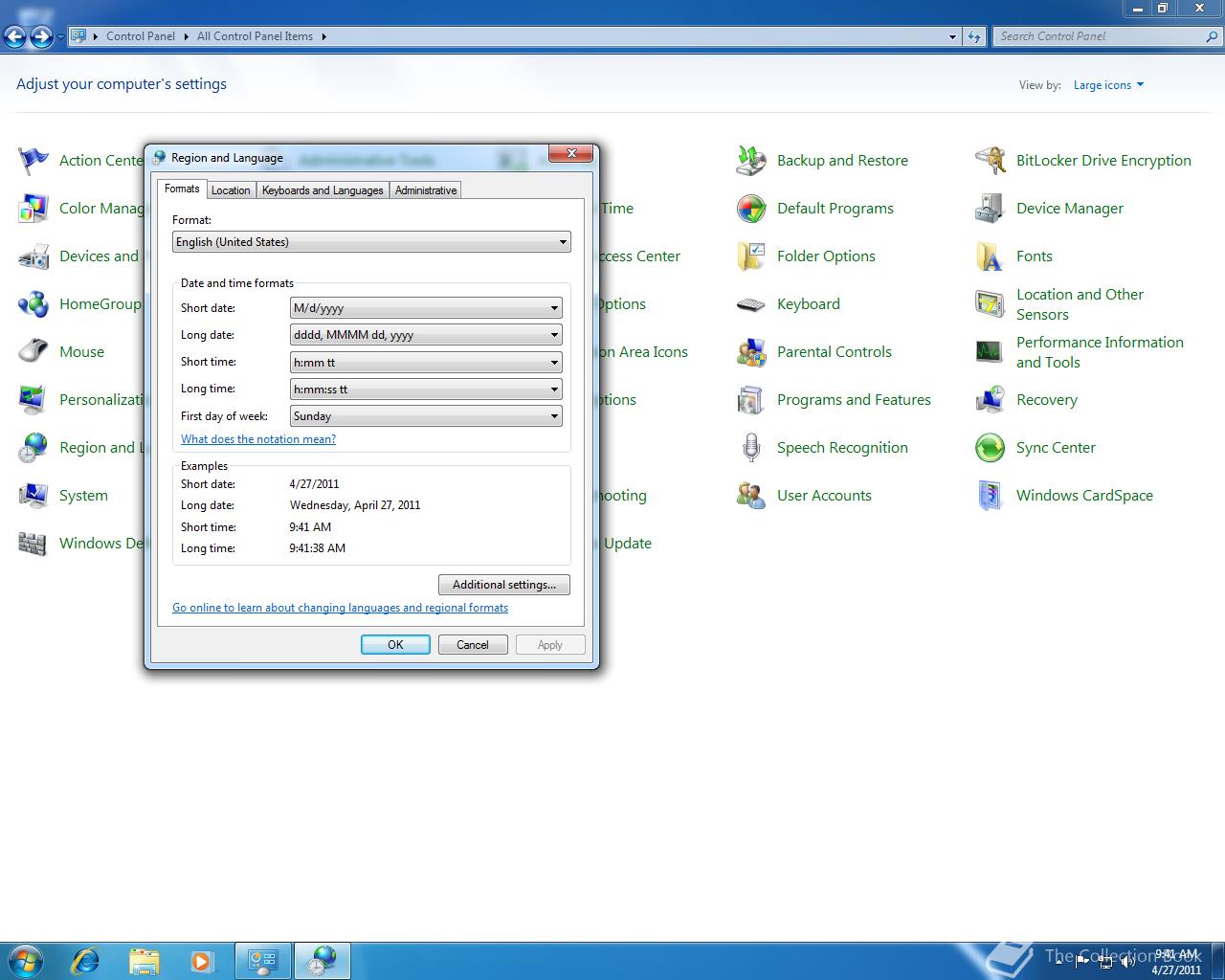The height and width of the screenshot is (980, 1225).
Task: Open the Keyboard icon
Action: pos(751,304)
